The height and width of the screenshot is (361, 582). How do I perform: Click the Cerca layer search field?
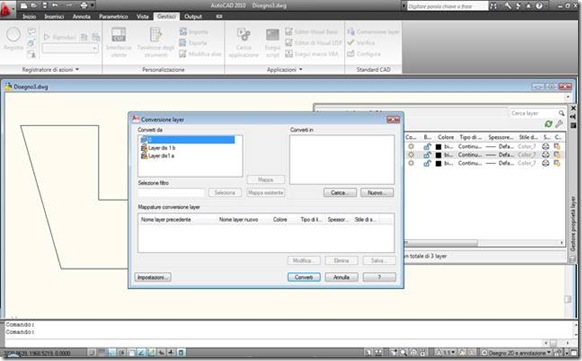[x=533, y=113]
